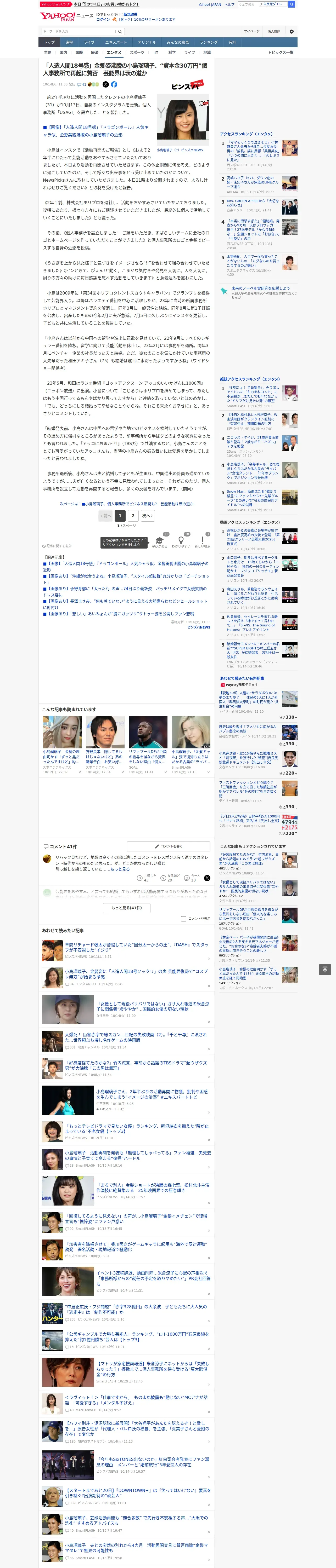Click the keyword search magnifier icon
Screen dimensions: 336x1568
click(x=120, y=32)
